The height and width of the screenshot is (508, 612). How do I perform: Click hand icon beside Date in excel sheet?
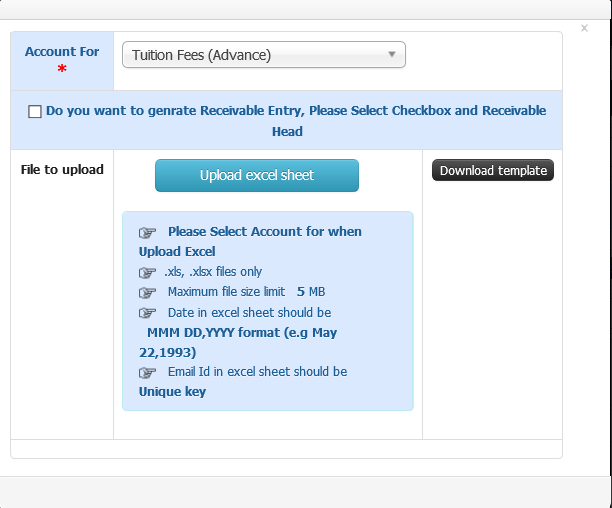147,313
